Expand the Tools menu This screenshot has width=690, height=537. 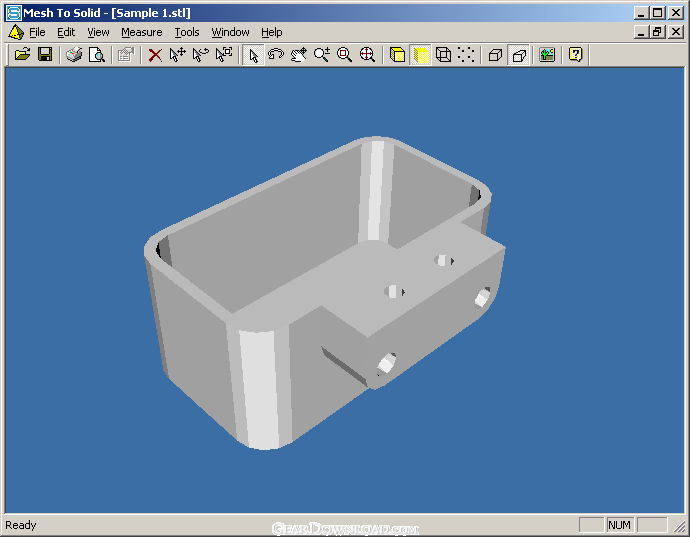click(x=187, y=32)
